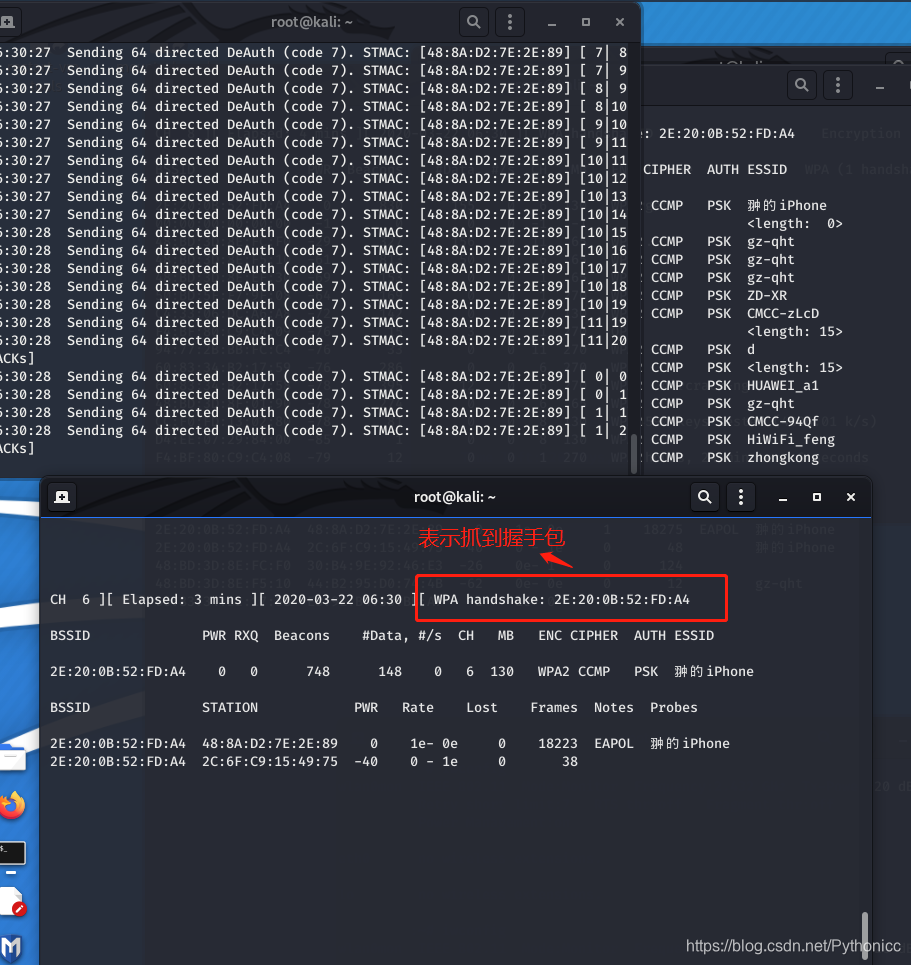Click new tab icon in top DeAuth terminal
Image resolution: width=911 pixels, height=965 pixels.
pyautogui.click(x=7, y=22)
